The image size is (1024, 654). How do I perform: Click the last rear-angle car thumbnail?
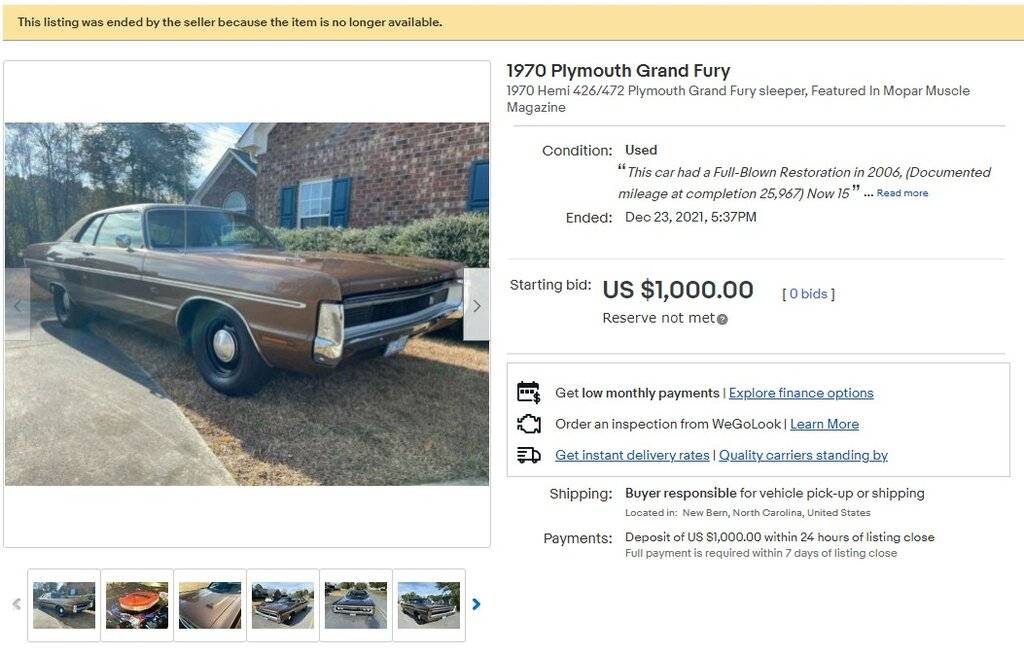[429, 603]
